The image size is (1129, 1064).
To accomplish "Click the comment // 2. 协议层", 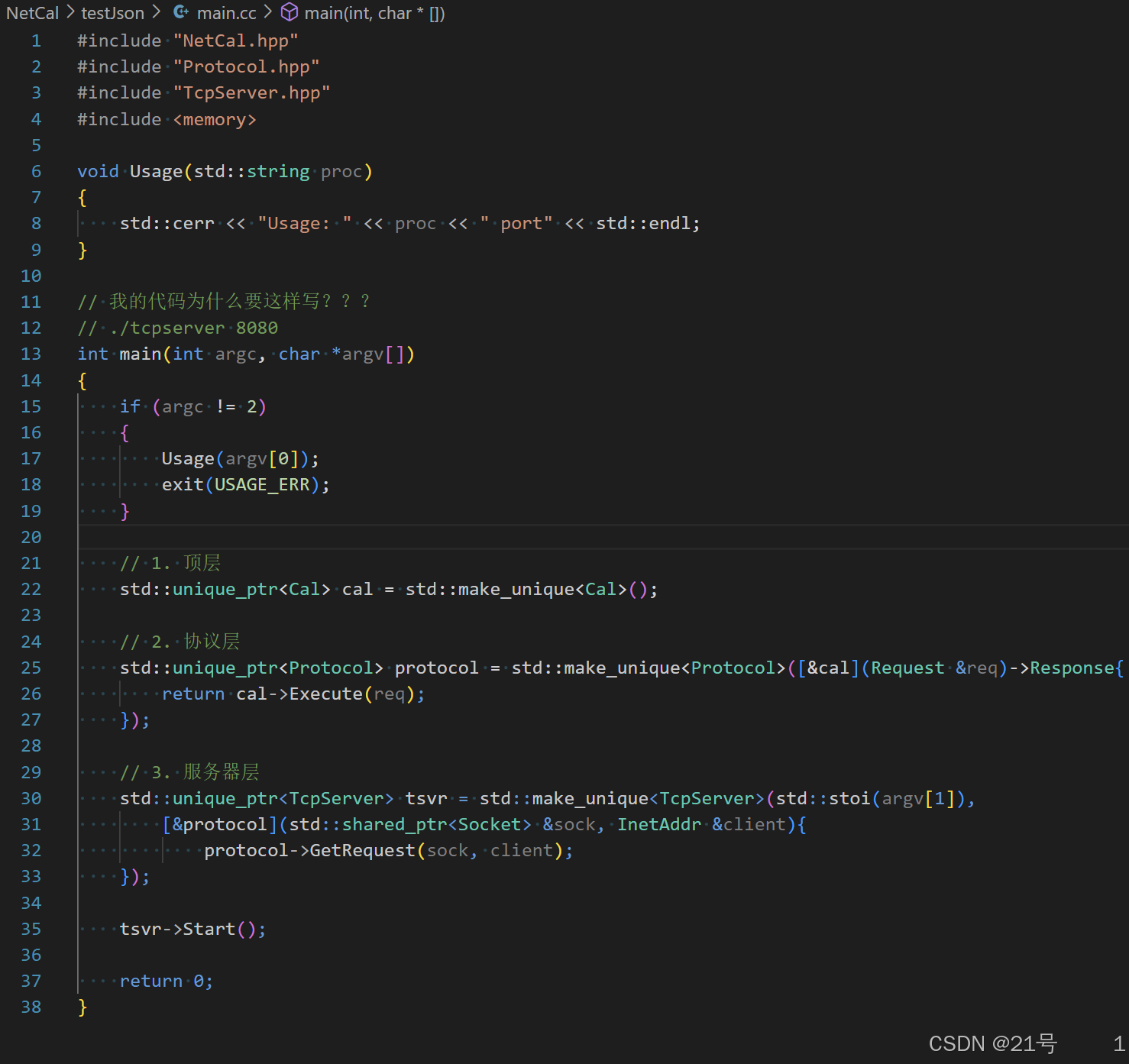I will [180, 642].
